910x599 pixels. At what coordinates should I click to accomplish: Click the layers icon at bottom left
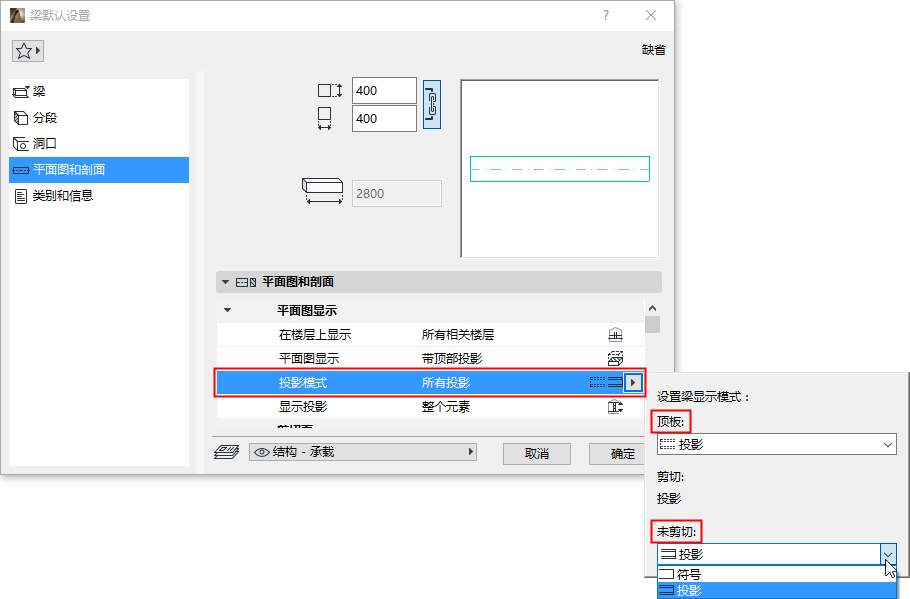[x=228, y=453]
